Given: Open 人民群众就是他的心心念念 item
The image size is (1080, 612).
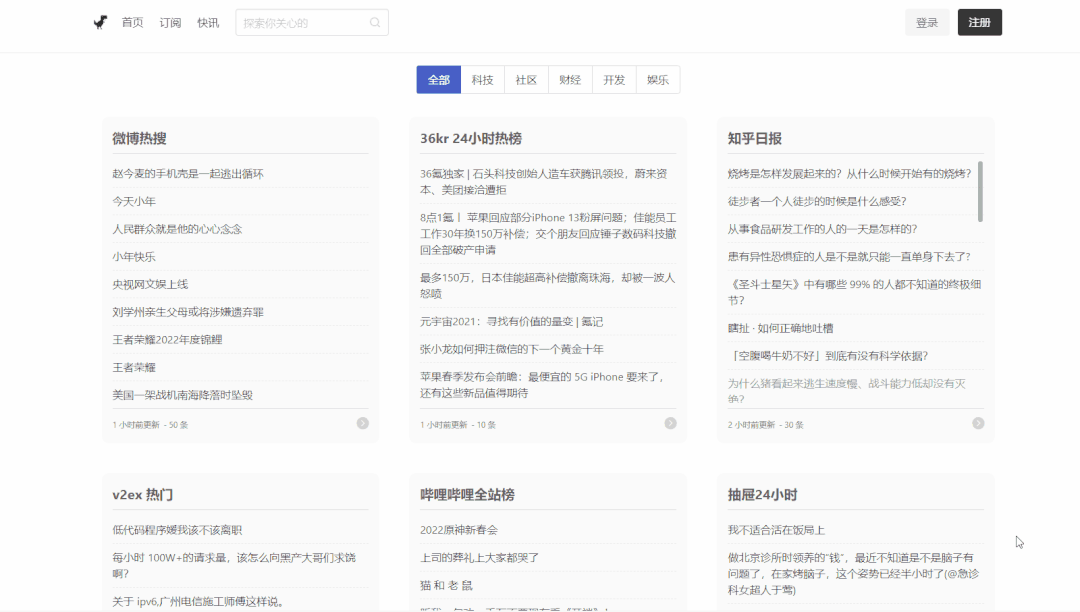Looking at the screenshot, I should [x=177, y=229].
